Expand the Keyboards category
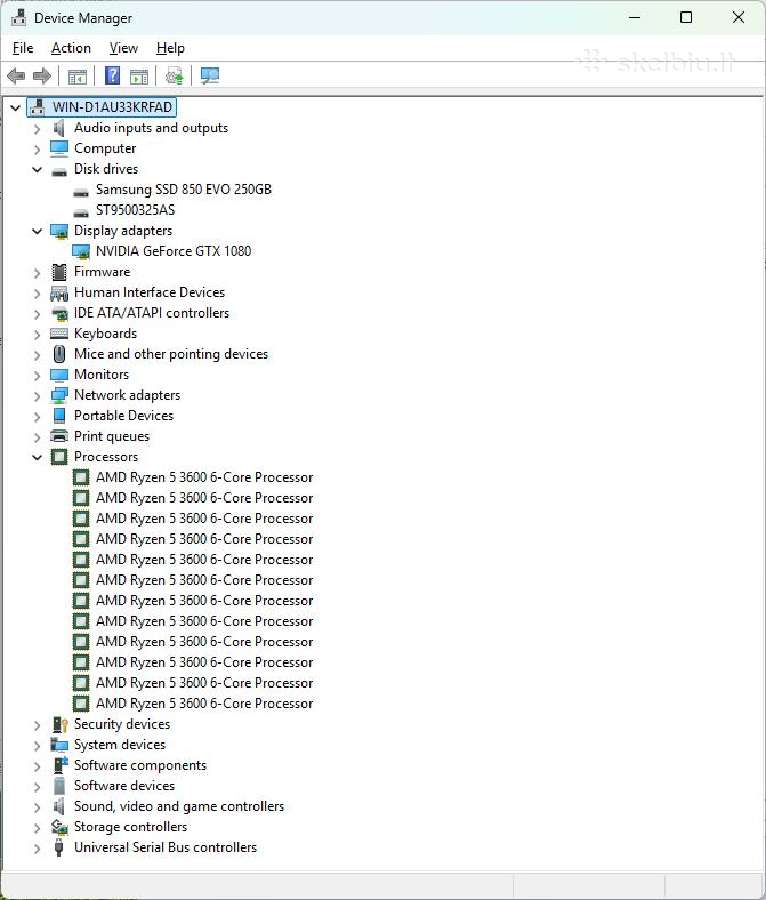Image resolution: width=766 pixels, height=900 pixels. coord(37,334)
